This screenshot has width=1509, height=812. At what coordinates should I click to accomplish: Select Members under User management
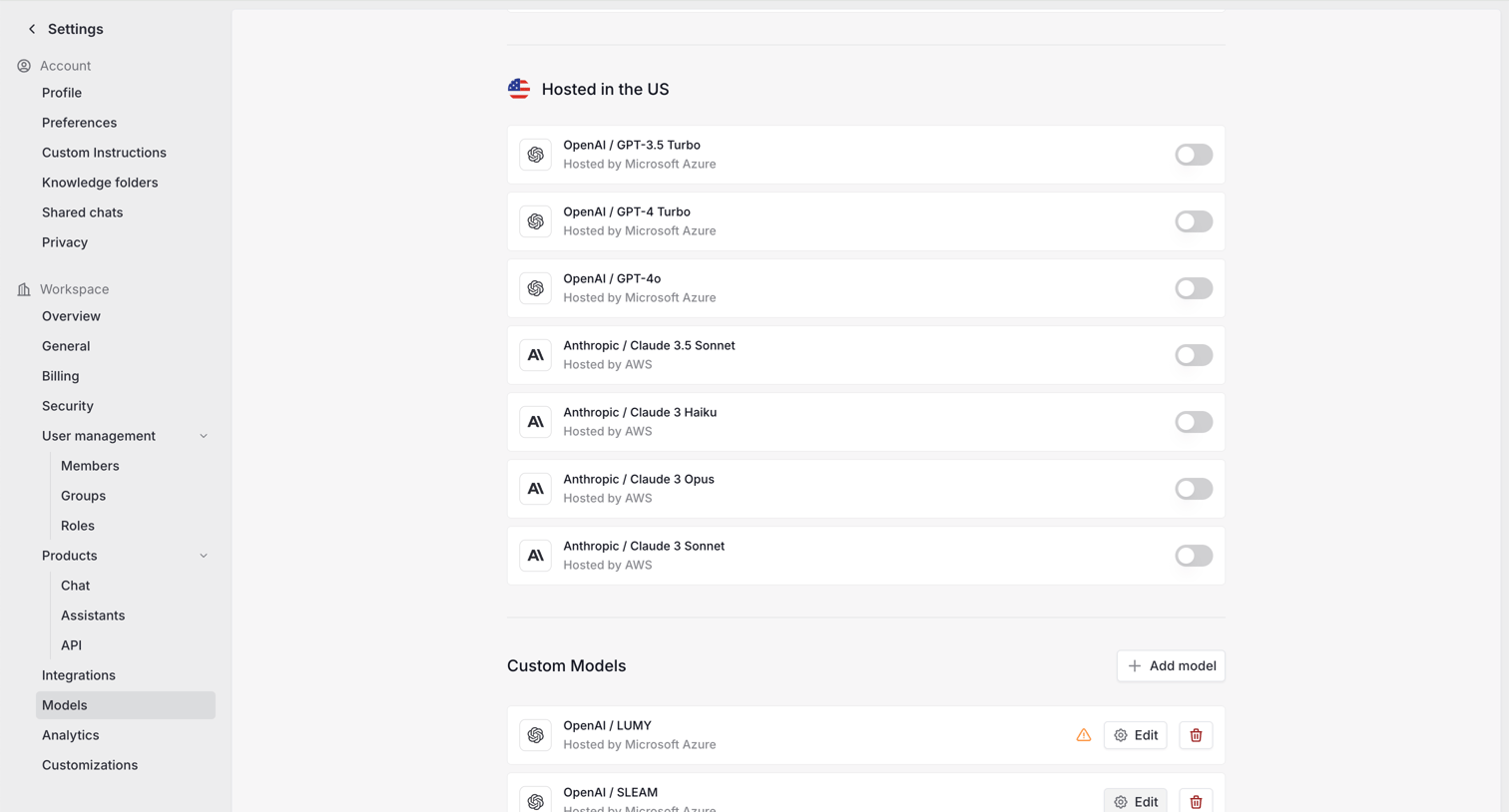click(x=90, y=466)
